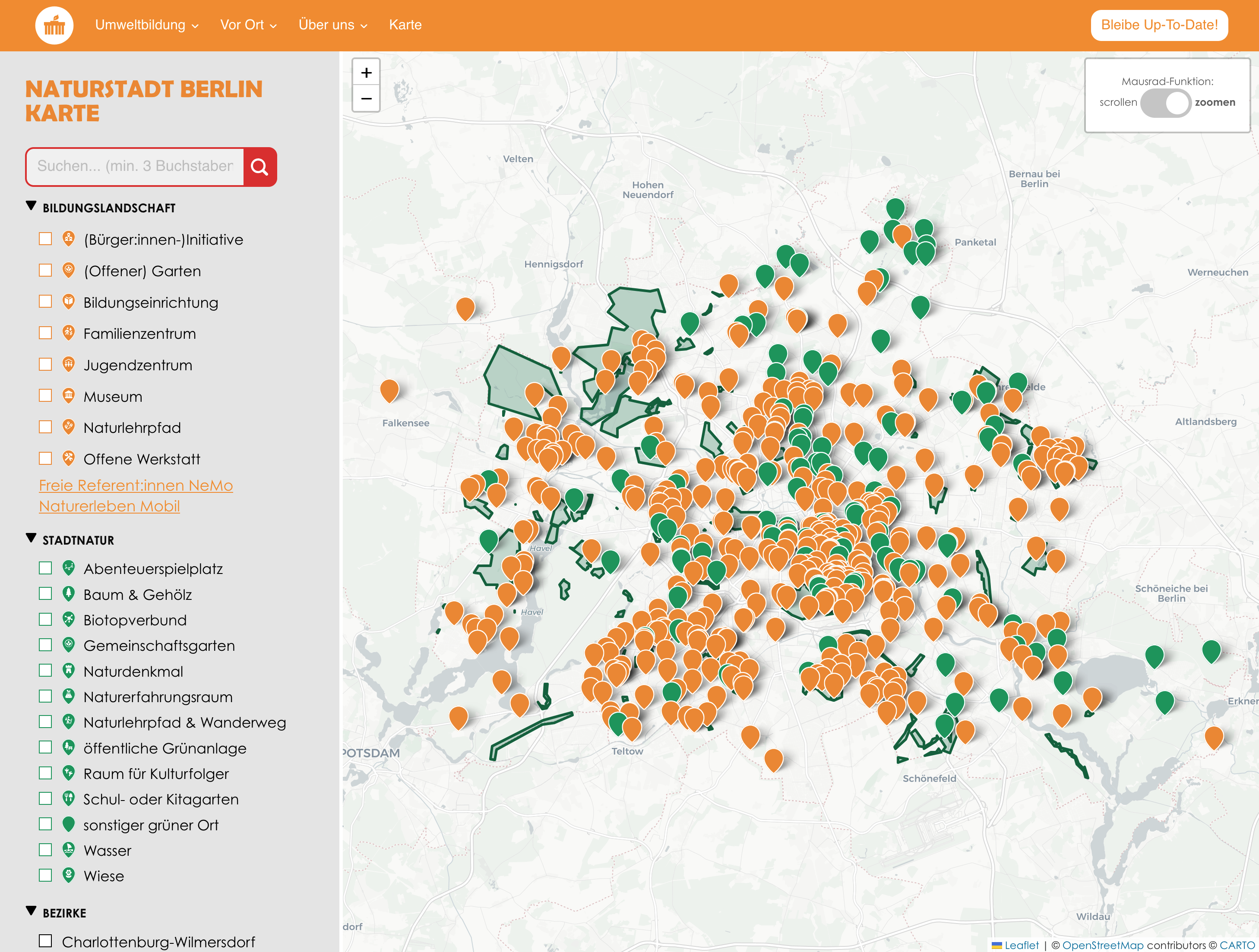The width and height of the screenshot is (1259, 952).
Task: Check the Offene Werkstatt checkbox
Action: click(x=45, y=458)
